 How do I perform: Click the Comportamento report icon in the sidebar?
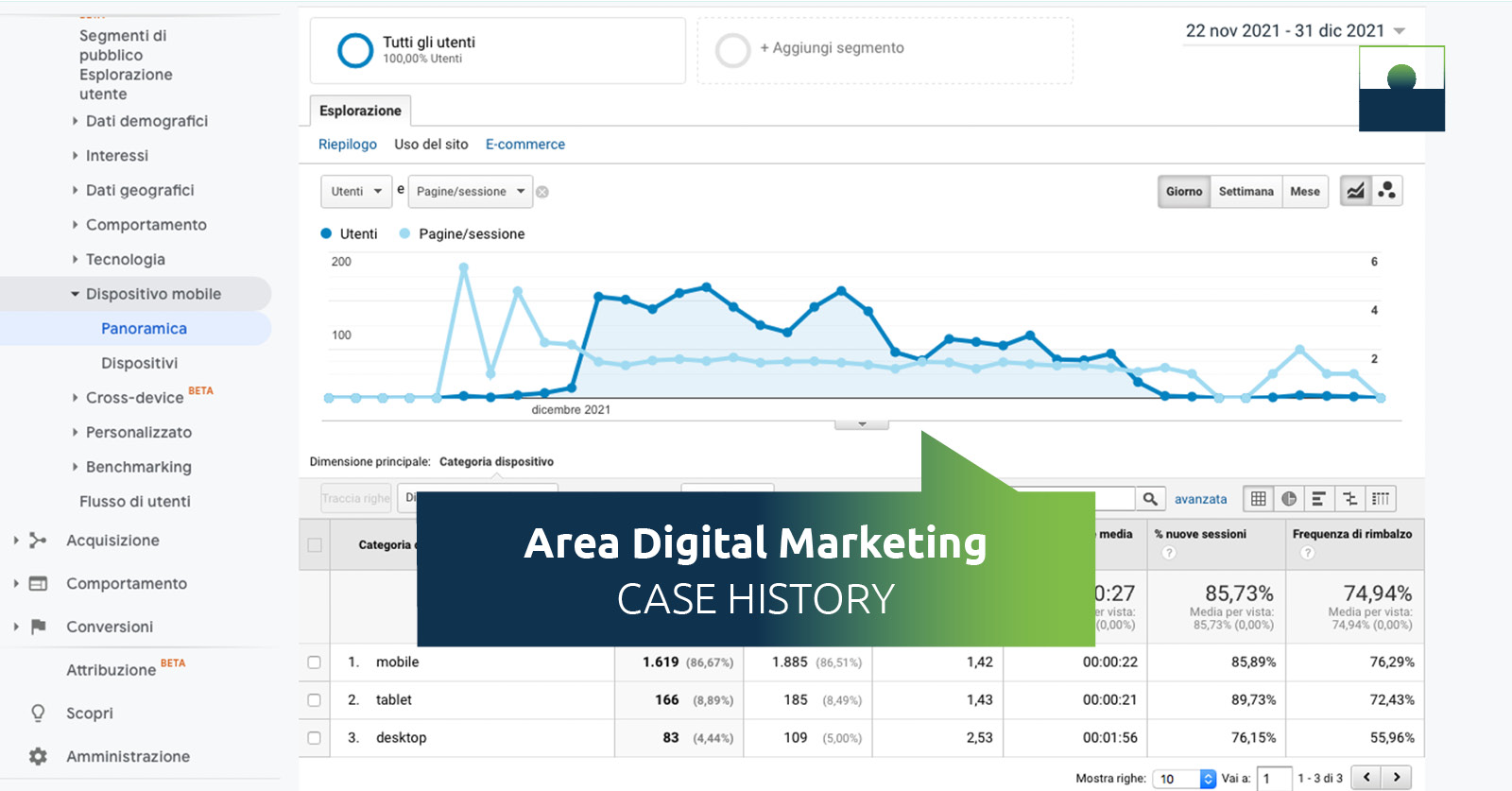(38, 584)
